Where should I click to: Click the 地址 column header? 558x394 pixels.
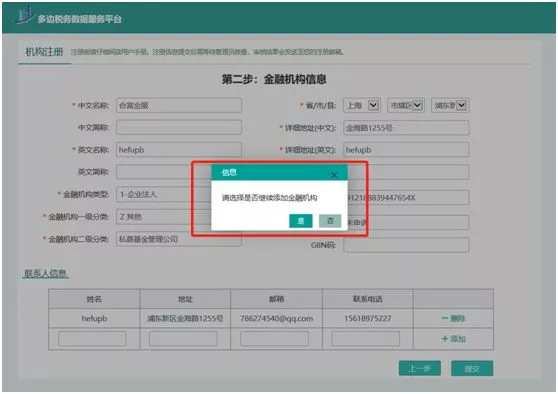[185, 299]
